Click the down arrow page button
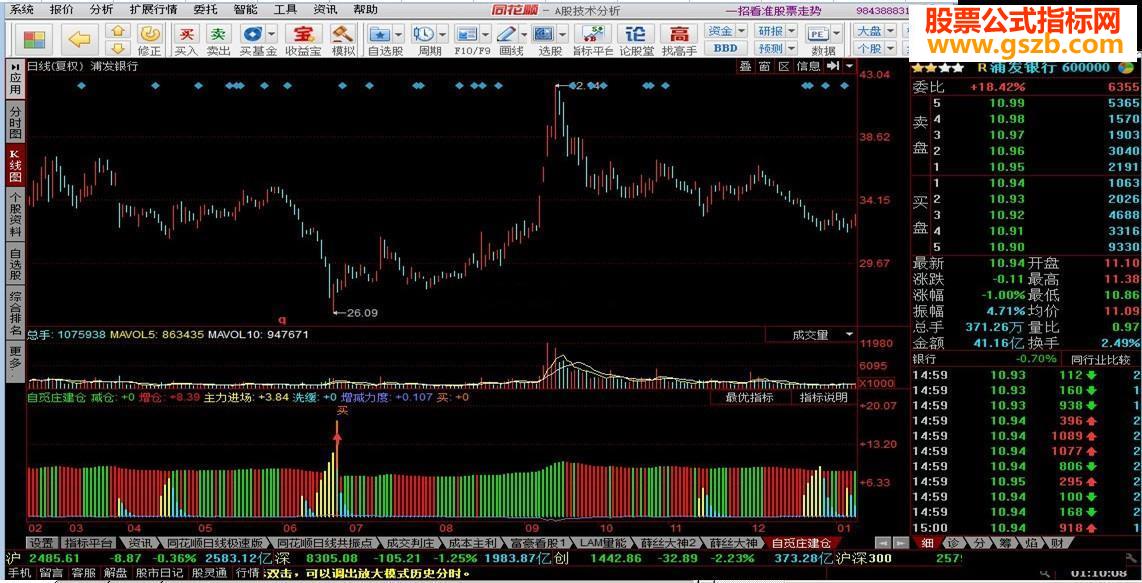 tap(119, 49)
